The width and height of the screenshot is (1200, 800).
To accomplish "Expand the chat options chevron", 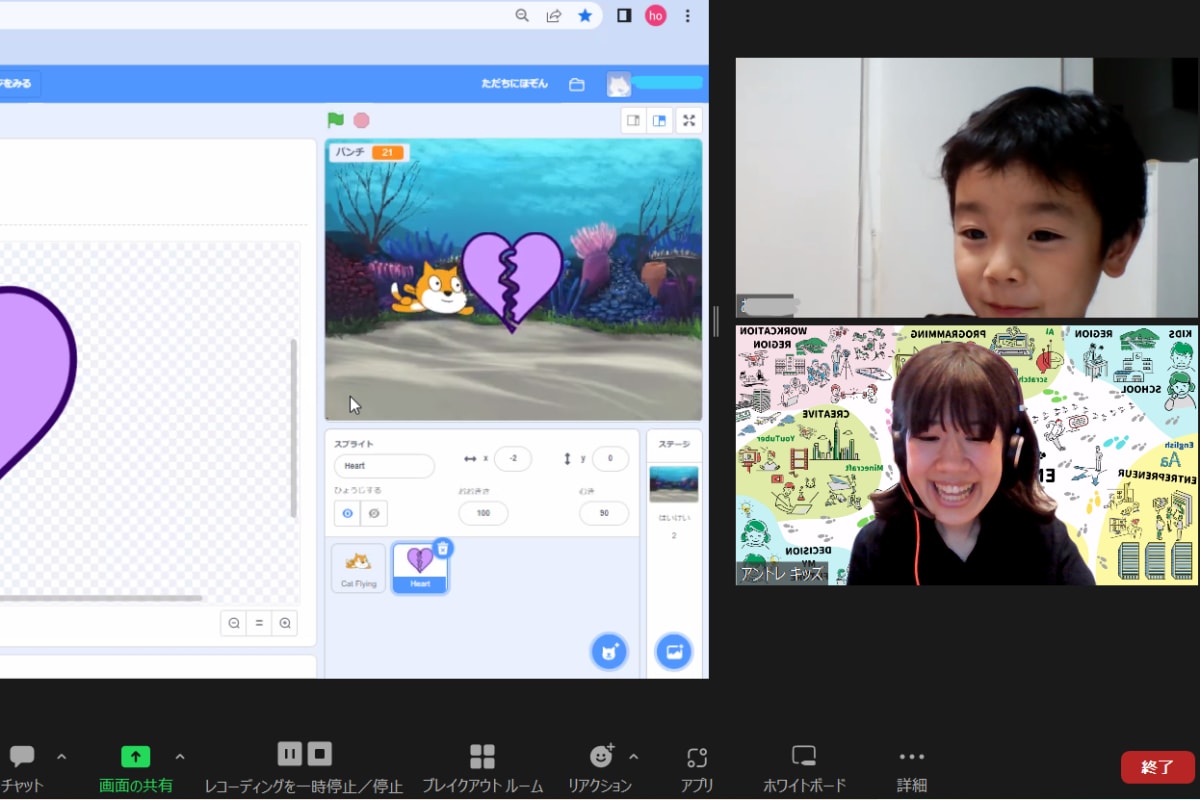I will tap(62, 756).
